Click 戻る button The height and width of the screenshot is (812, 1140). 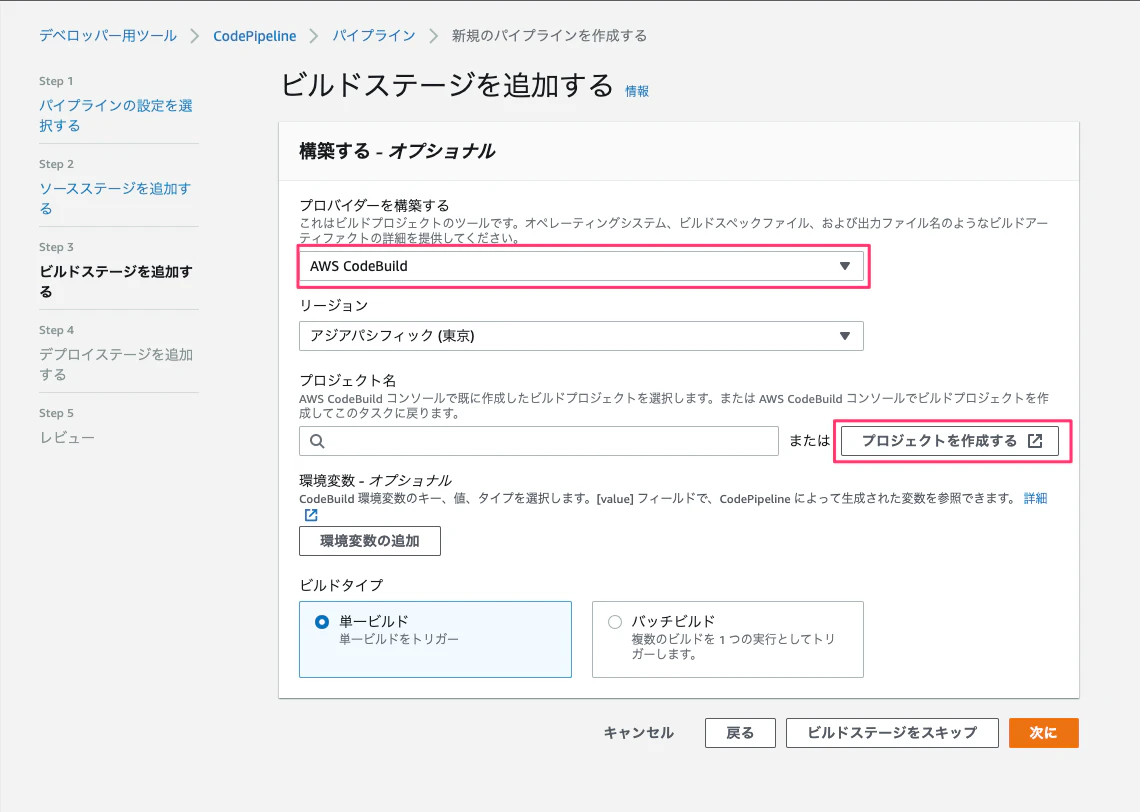point(740,733)
